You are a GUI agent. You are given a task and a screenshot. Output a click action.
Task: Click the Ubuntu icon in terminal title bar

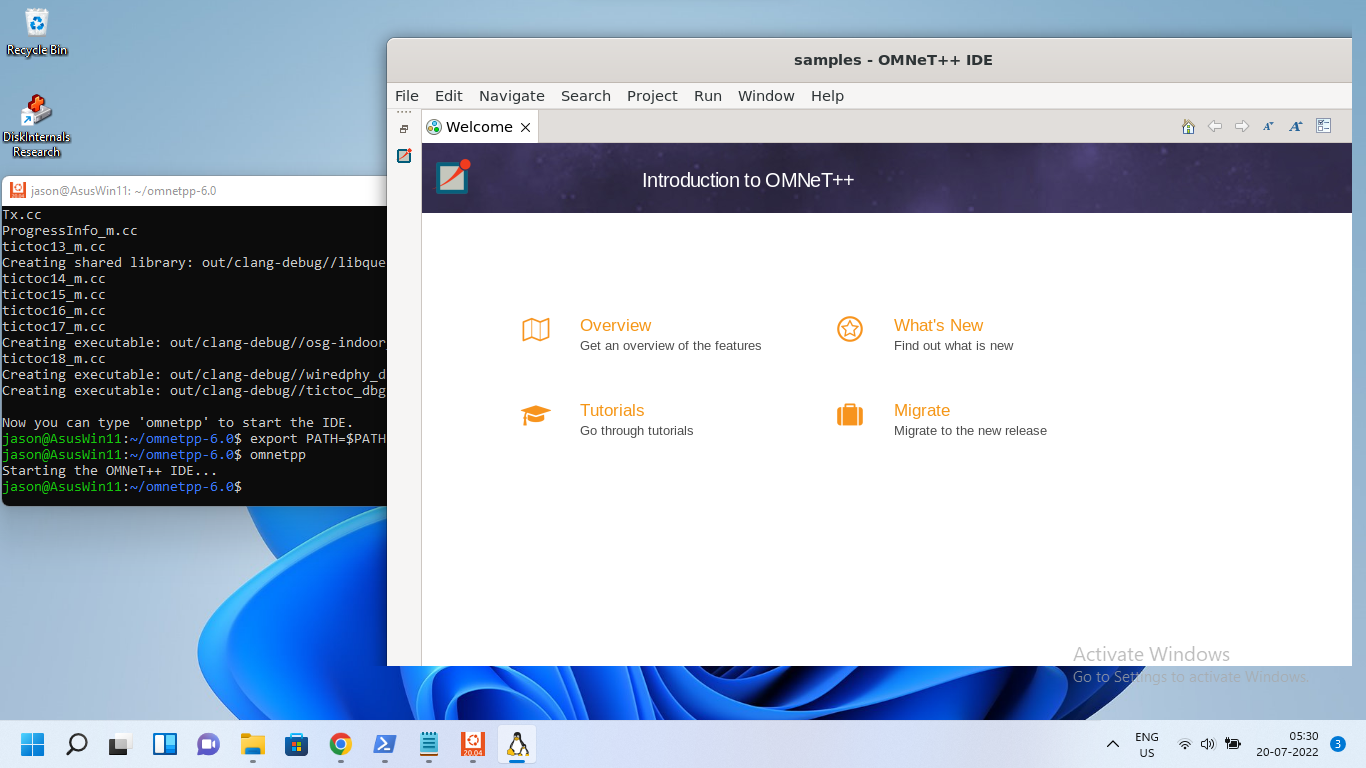18,190
